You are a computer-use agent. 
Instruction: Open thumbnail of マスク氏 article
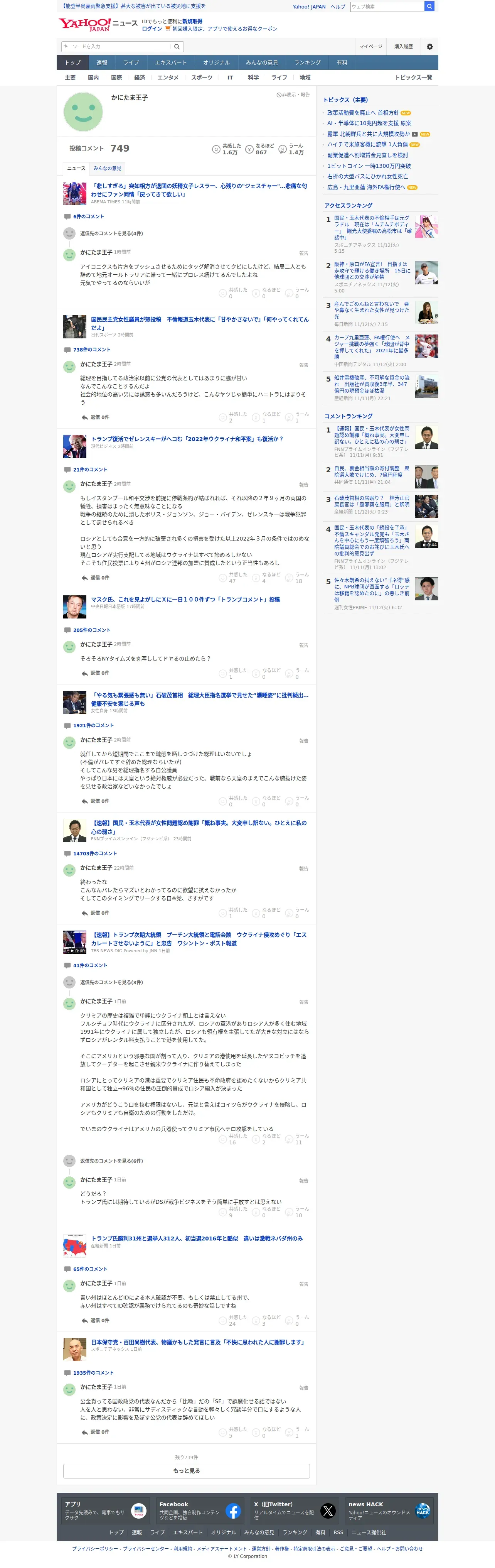(75, 607)
